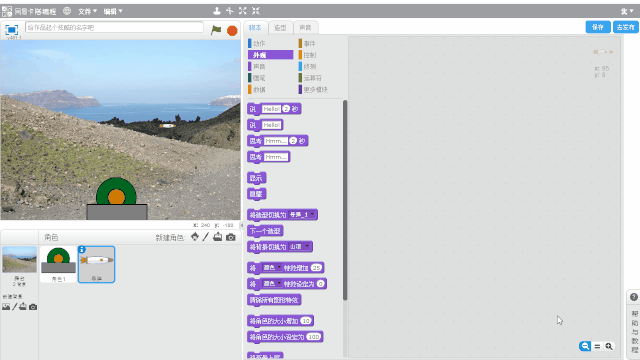Screen dimensions: 640x360
Task: Click the upload sprite from file icon
Action: (218, 237)
